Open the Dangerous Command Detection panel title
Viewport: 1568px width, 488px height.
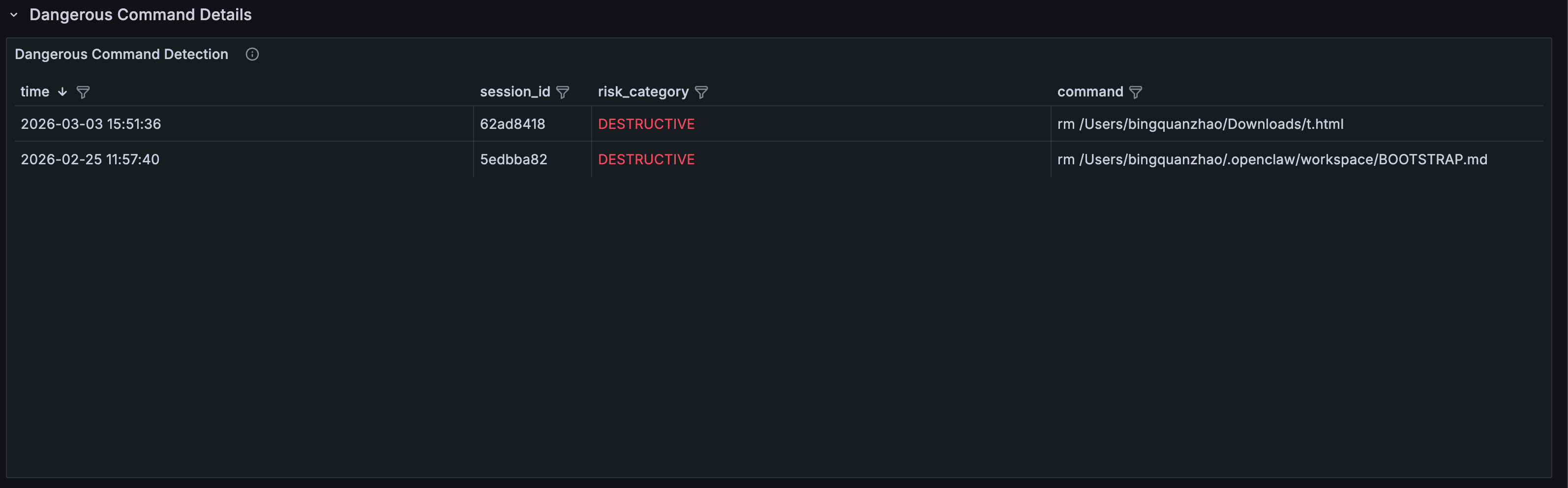(121, 54)
